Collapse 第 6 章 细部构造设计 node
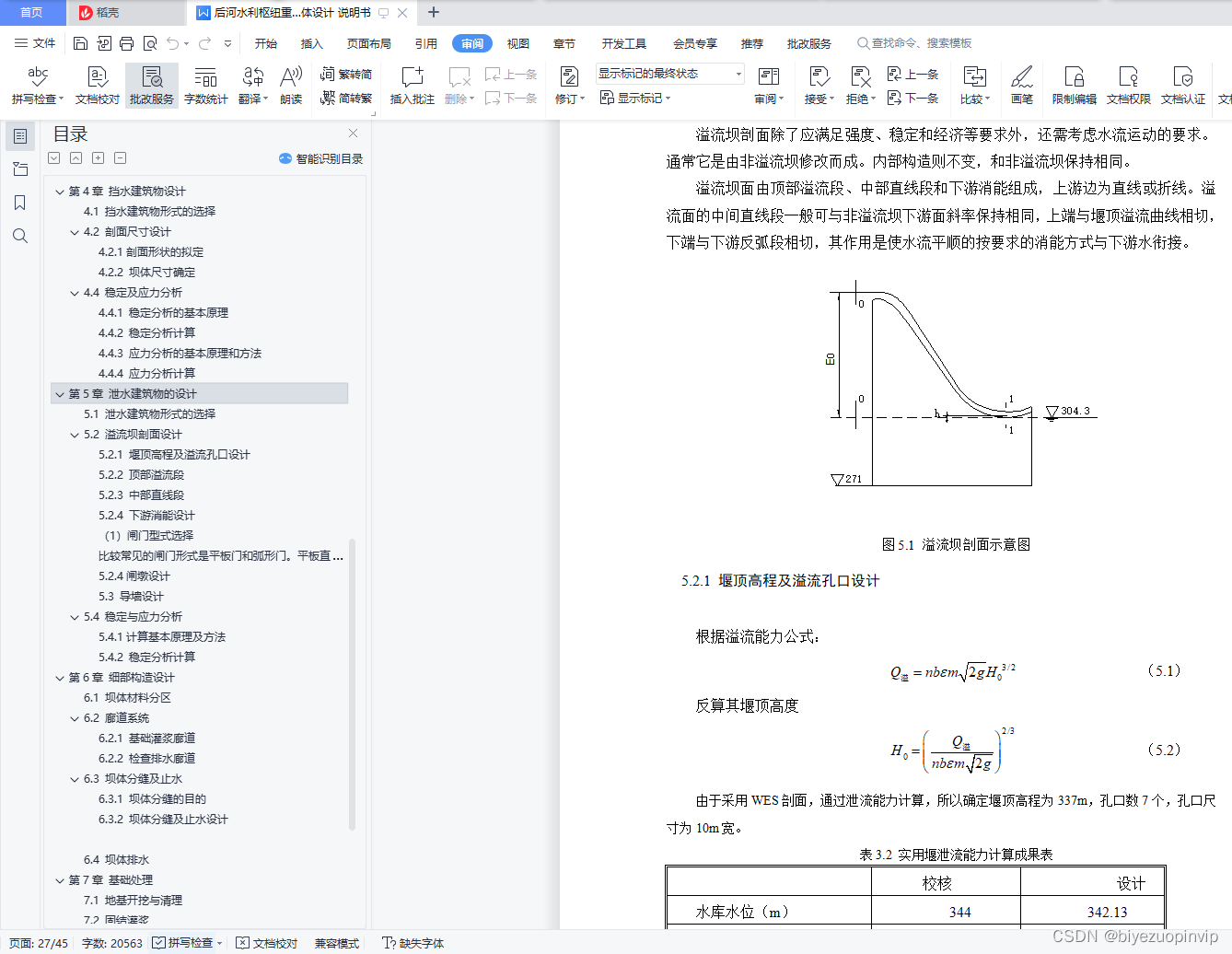 tap(60, 678)
